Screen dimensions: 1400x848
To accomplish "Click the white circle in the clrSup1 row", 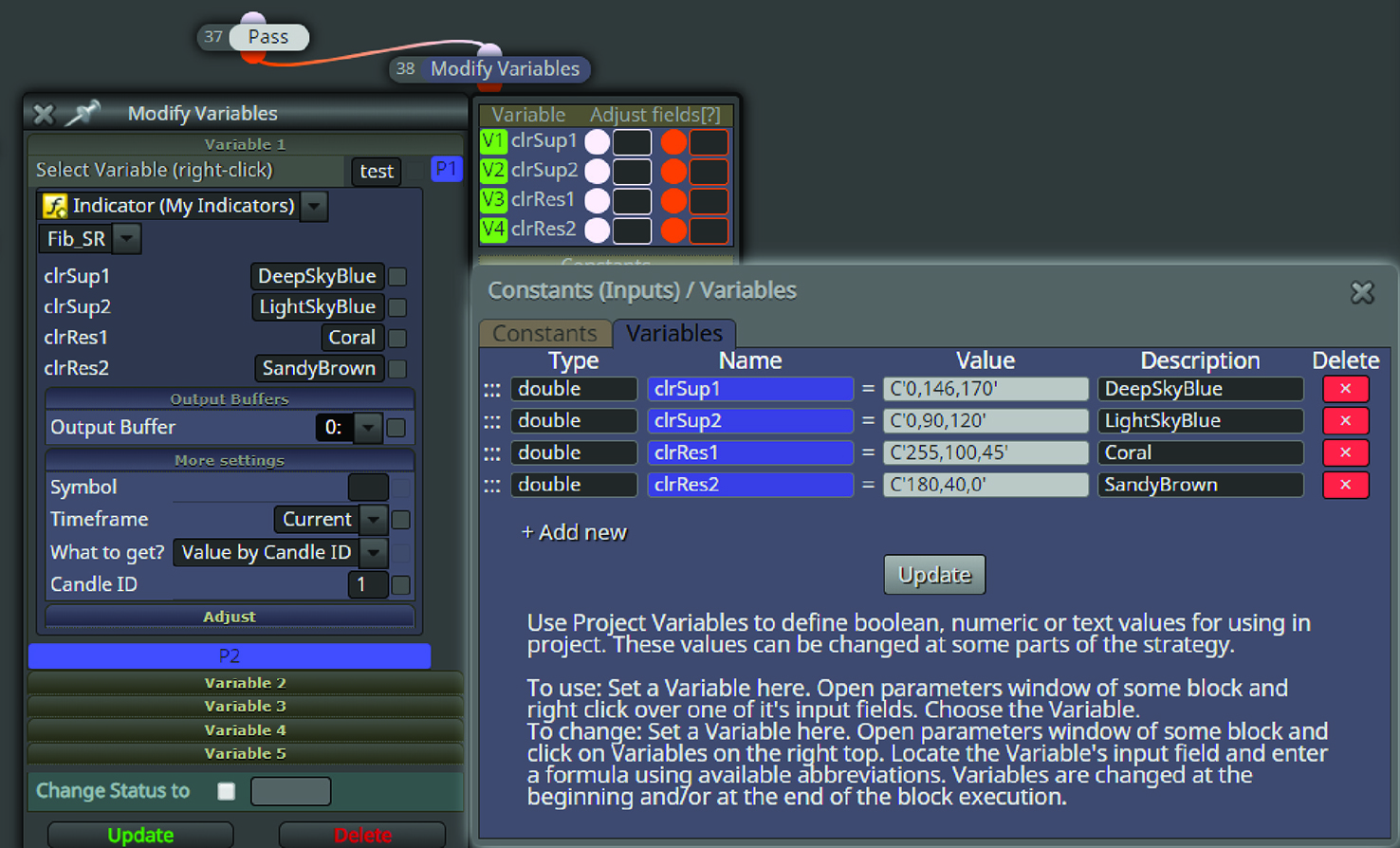I will pos(598,142).
